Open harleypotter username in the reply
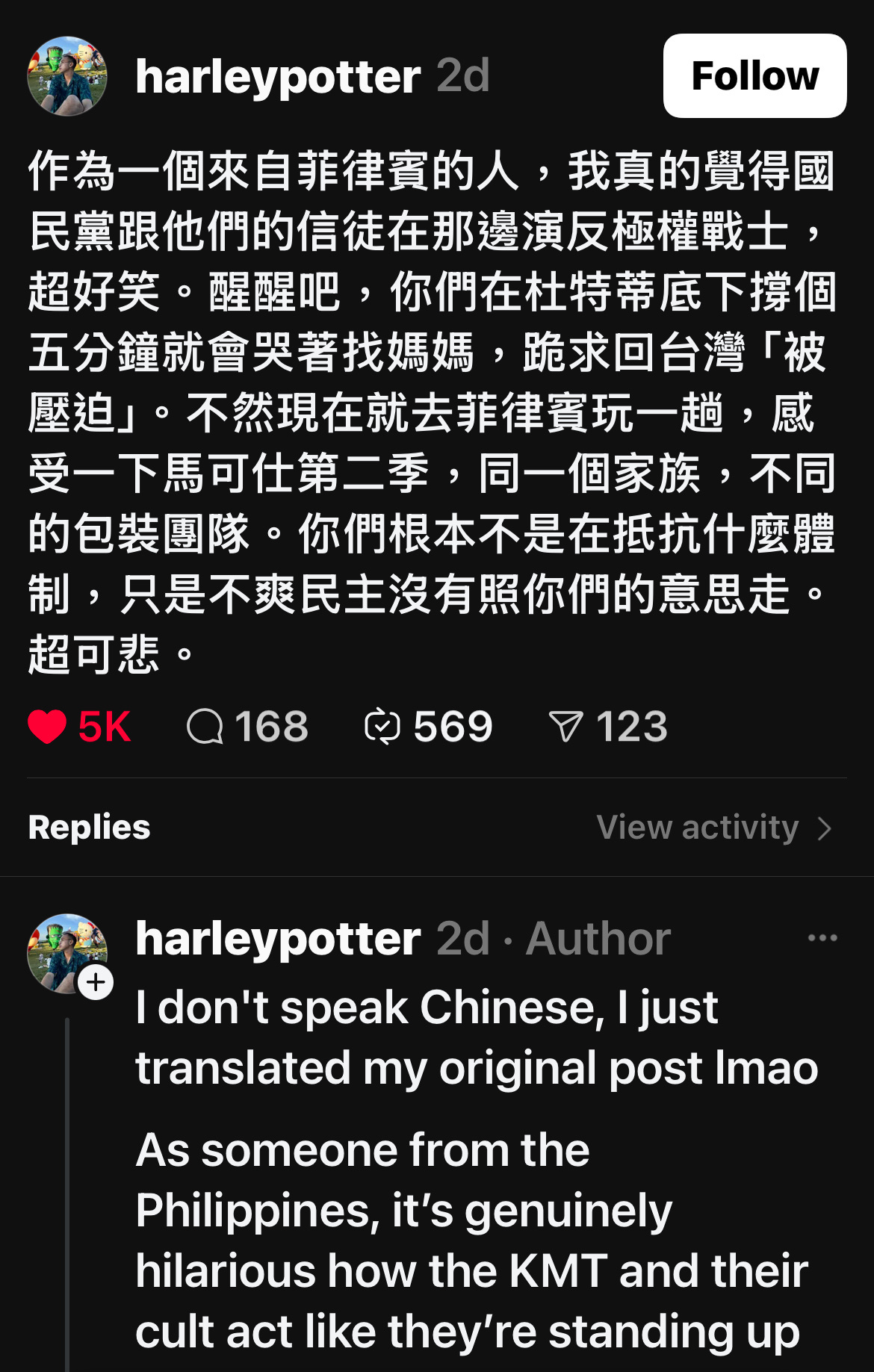Viewport: 874px width, 1372px height. point(278,938)
